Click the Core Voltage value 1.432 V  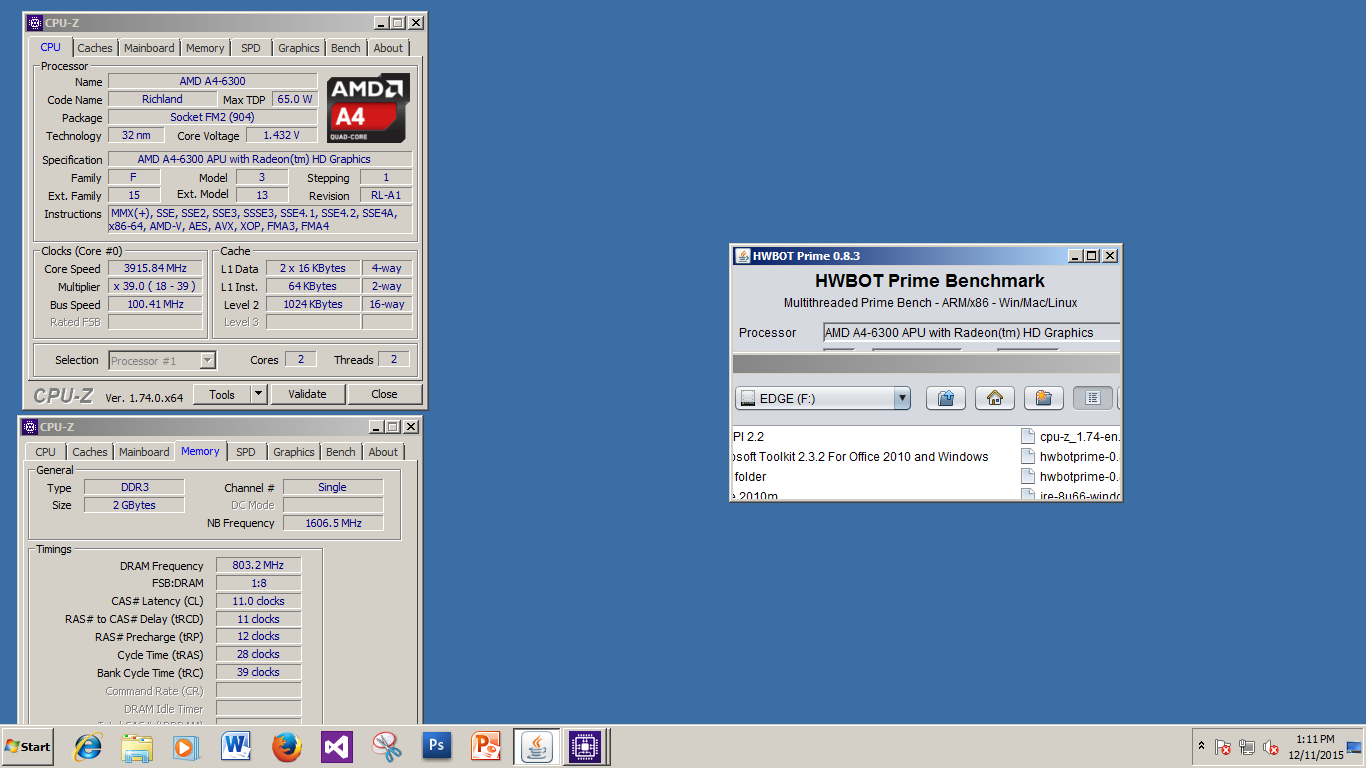coord(282,135)
